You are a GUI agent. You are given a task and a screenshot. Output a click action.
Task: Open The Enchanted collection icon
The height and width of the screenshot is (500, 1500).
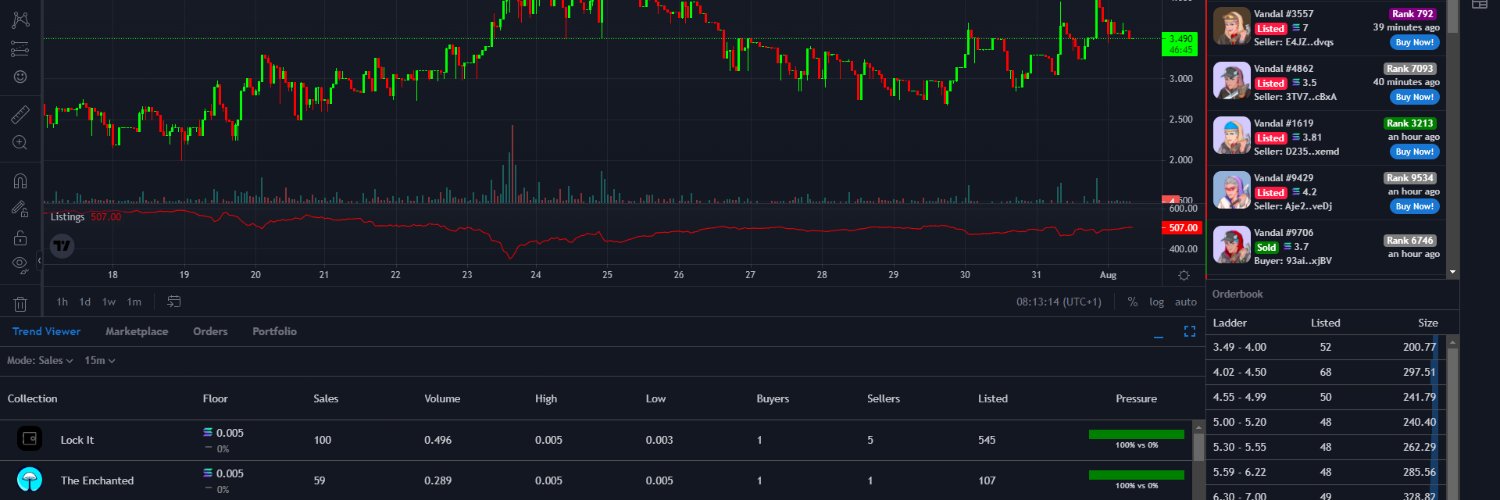coord(30,480)
